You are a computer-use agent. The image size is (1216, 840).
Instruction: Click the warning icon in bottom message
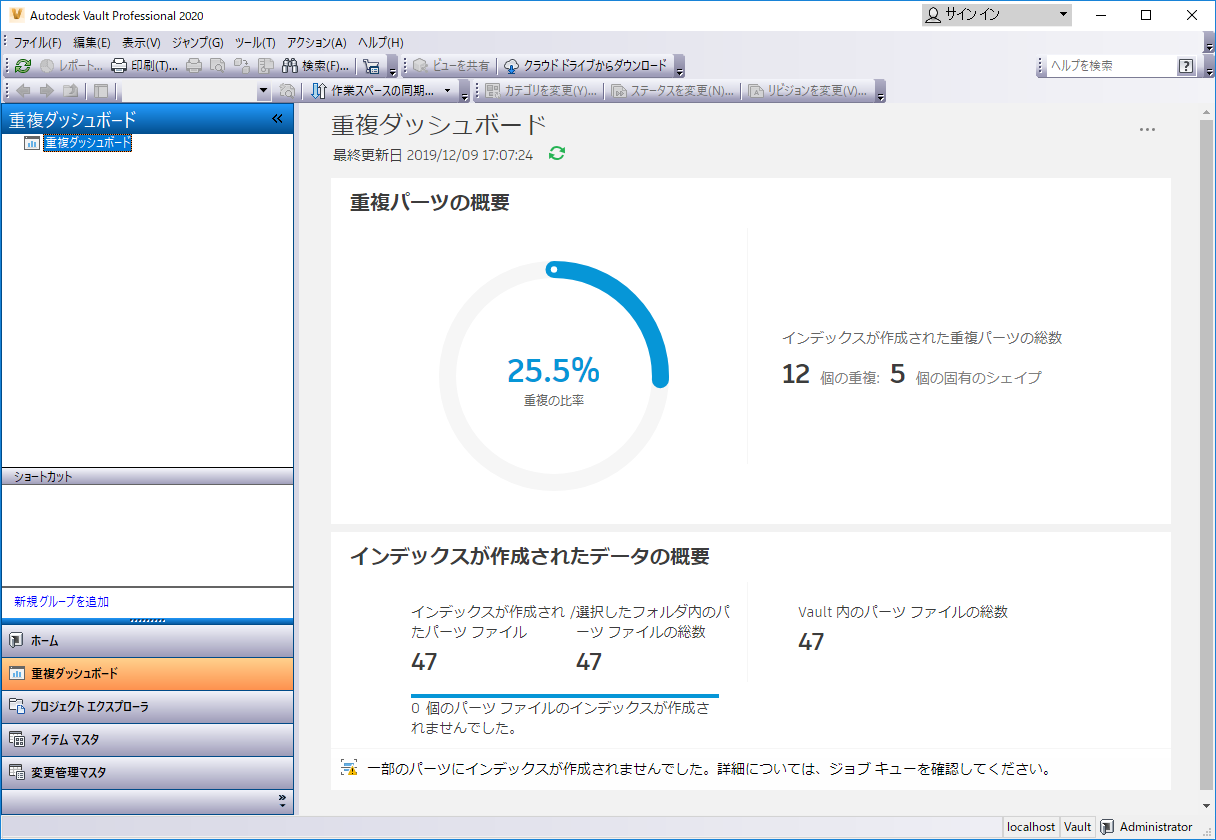click(x=349, y=769)
